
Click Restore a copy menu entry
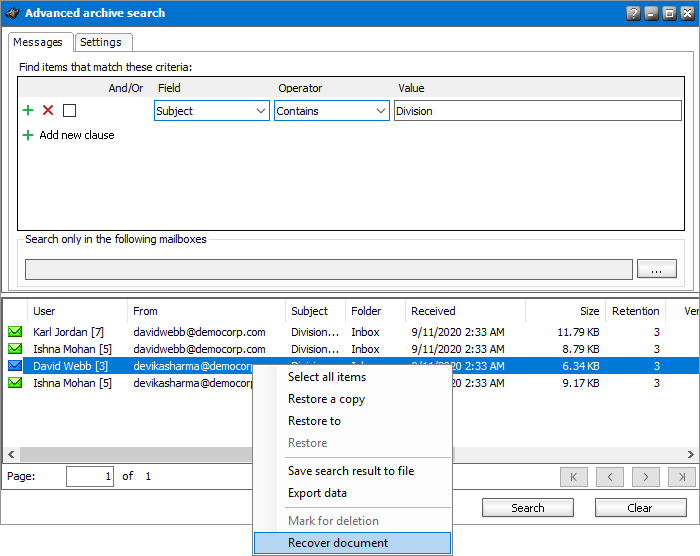(326, 399)
